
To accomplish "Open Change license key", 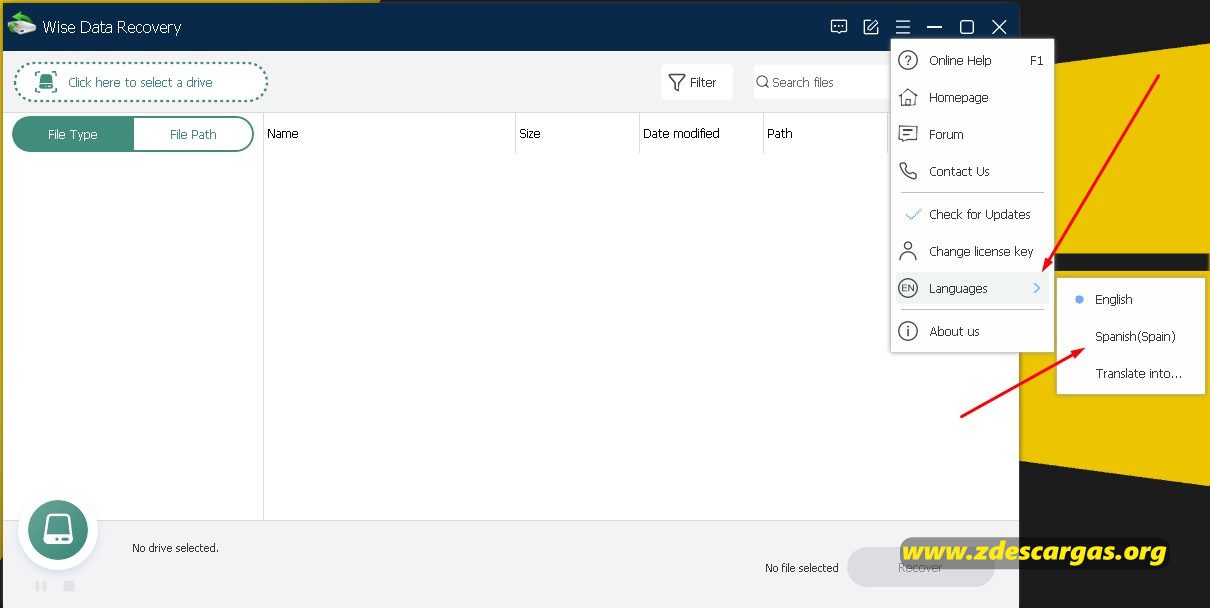I will click(971, 251).
